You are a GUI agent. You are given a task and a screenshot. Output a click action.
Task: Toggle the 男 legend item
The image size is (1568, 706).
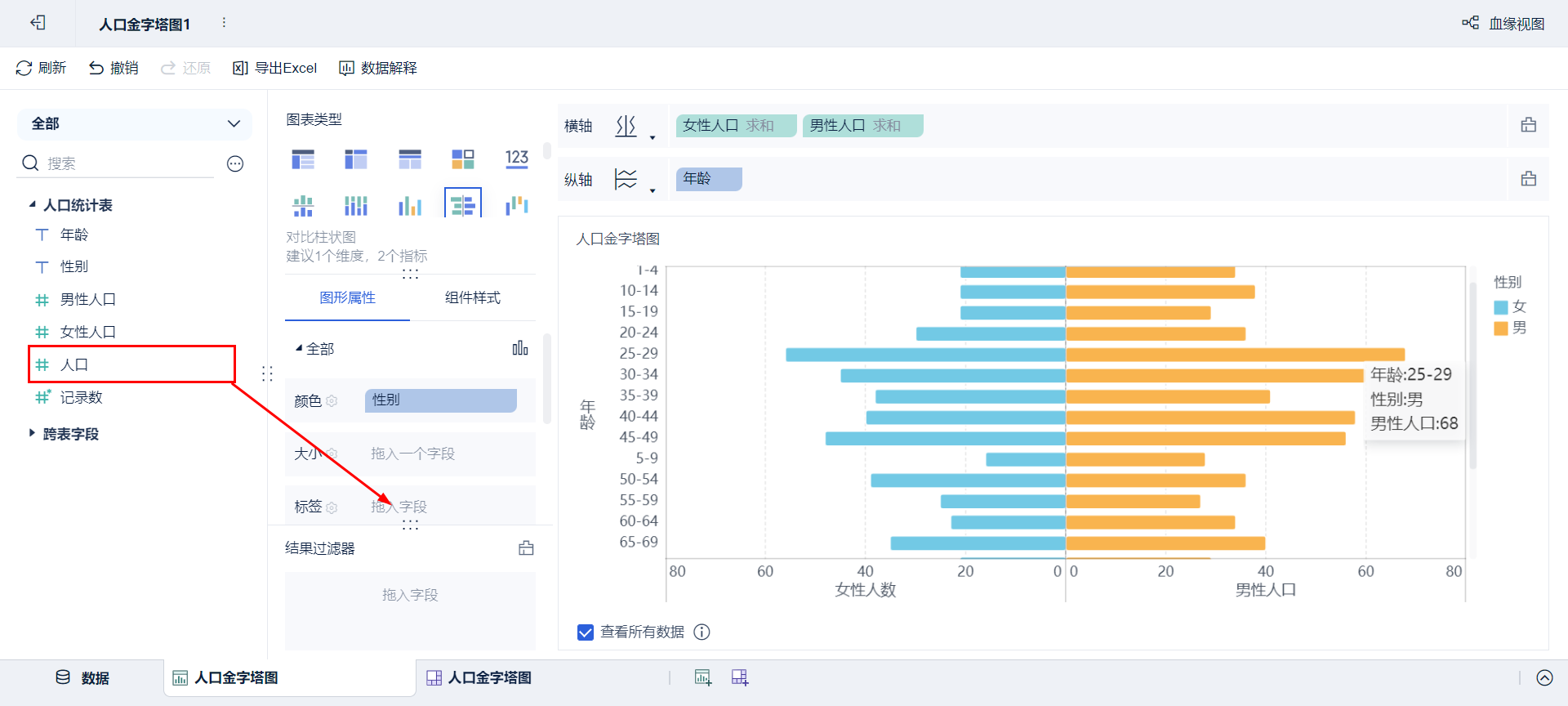tap(1510, 328)
